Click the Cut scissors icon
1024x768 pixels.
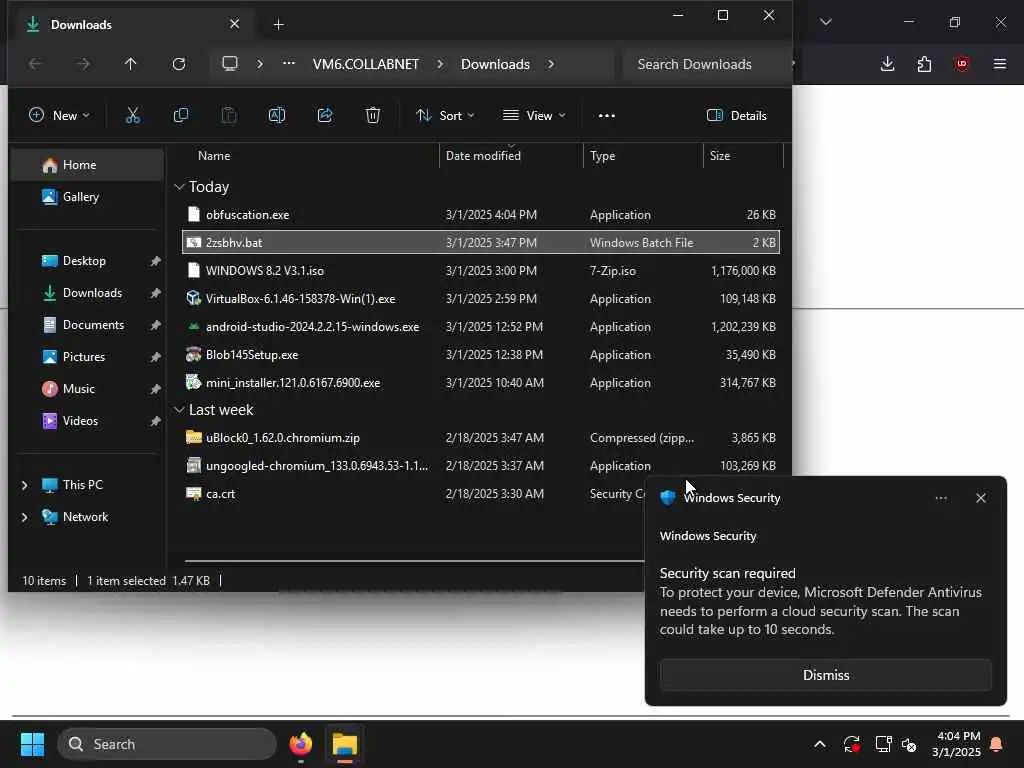[x=133, y=116]
